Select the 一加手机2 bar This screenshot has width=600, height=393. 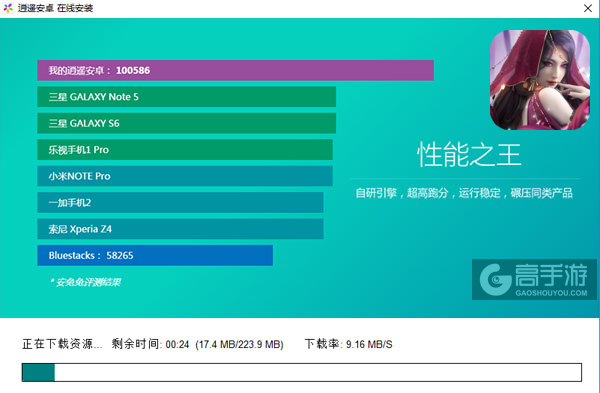(x=180, y=202)
